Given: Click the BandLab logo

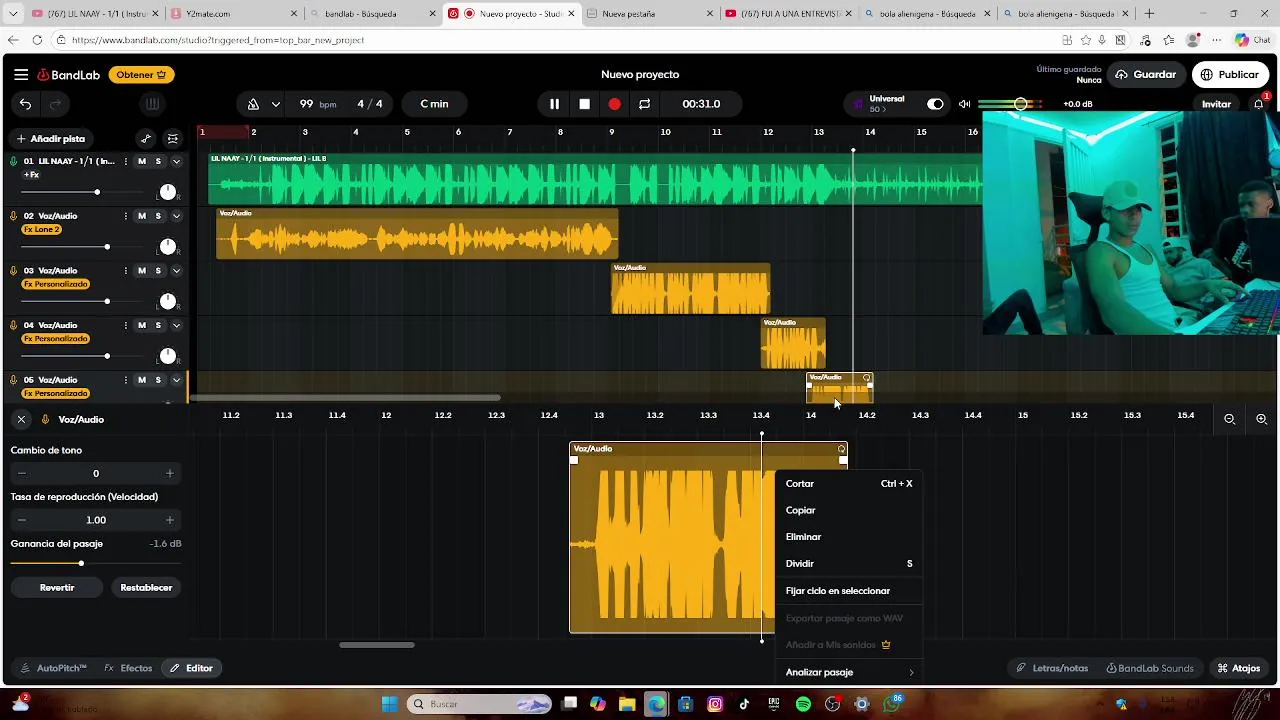Looking at the screenshot, I should coord(69,75).
